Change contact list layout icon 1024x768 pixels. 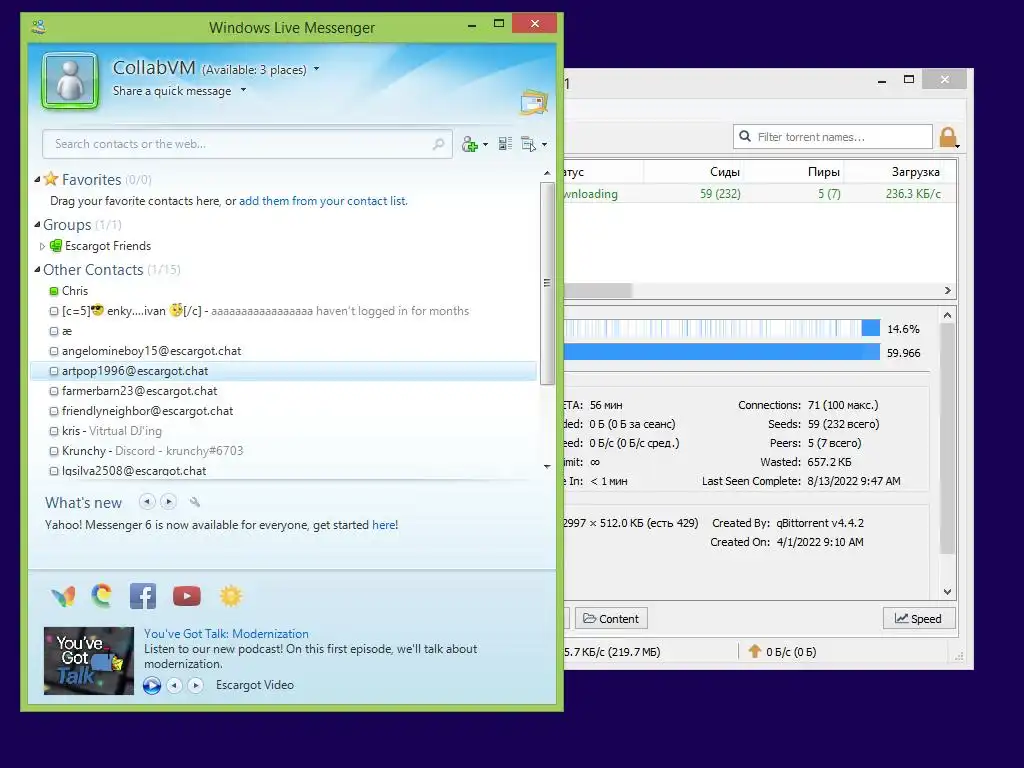[505, 144]
